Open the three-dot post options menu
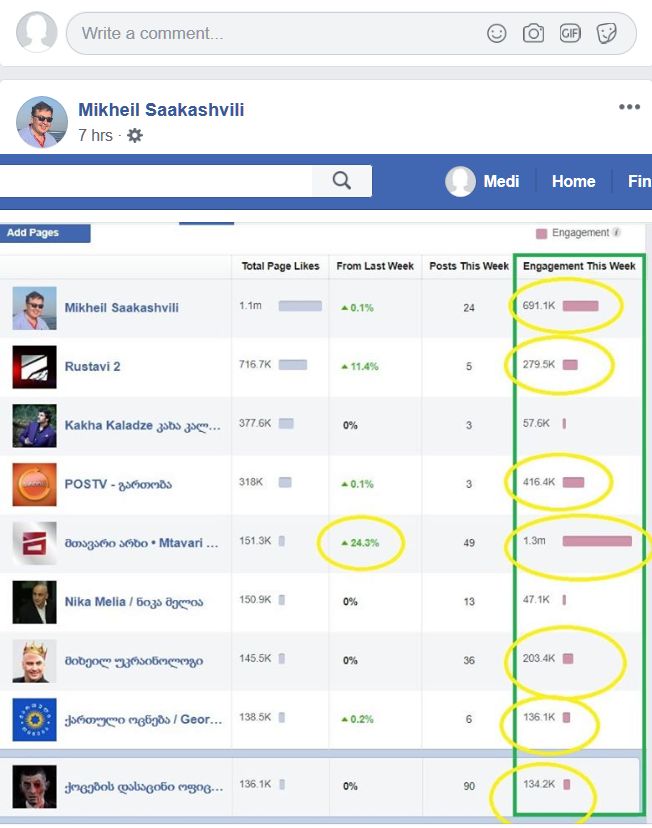The height and width of the screenshot is (828, 652). (x=629, y=108)
